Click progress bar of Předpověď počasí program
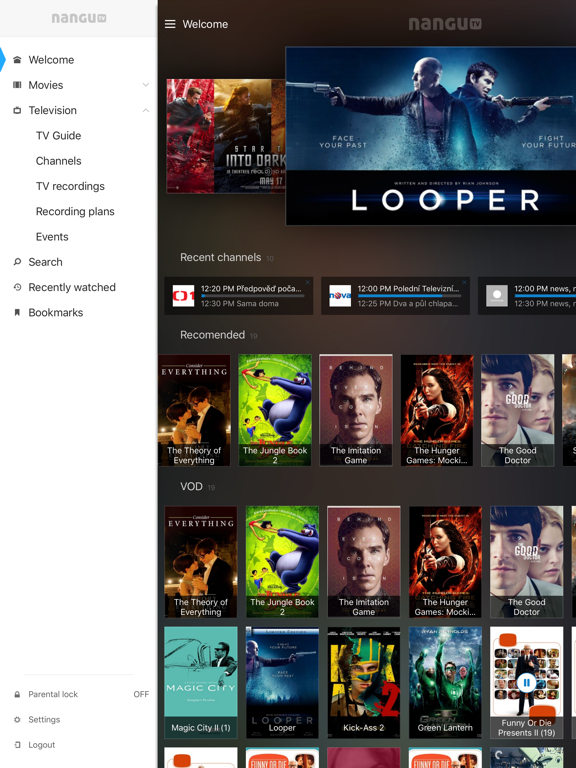Image resolution: width=576 pixels, height=768 pixels. click(252, 296)
